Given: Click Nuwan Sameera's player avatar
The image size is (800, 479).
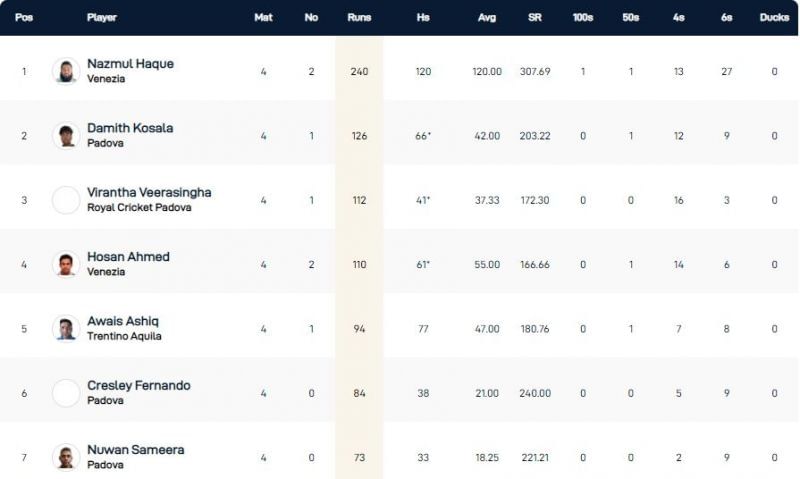Looking at the screenshot, I should click(x=66, y=457).
